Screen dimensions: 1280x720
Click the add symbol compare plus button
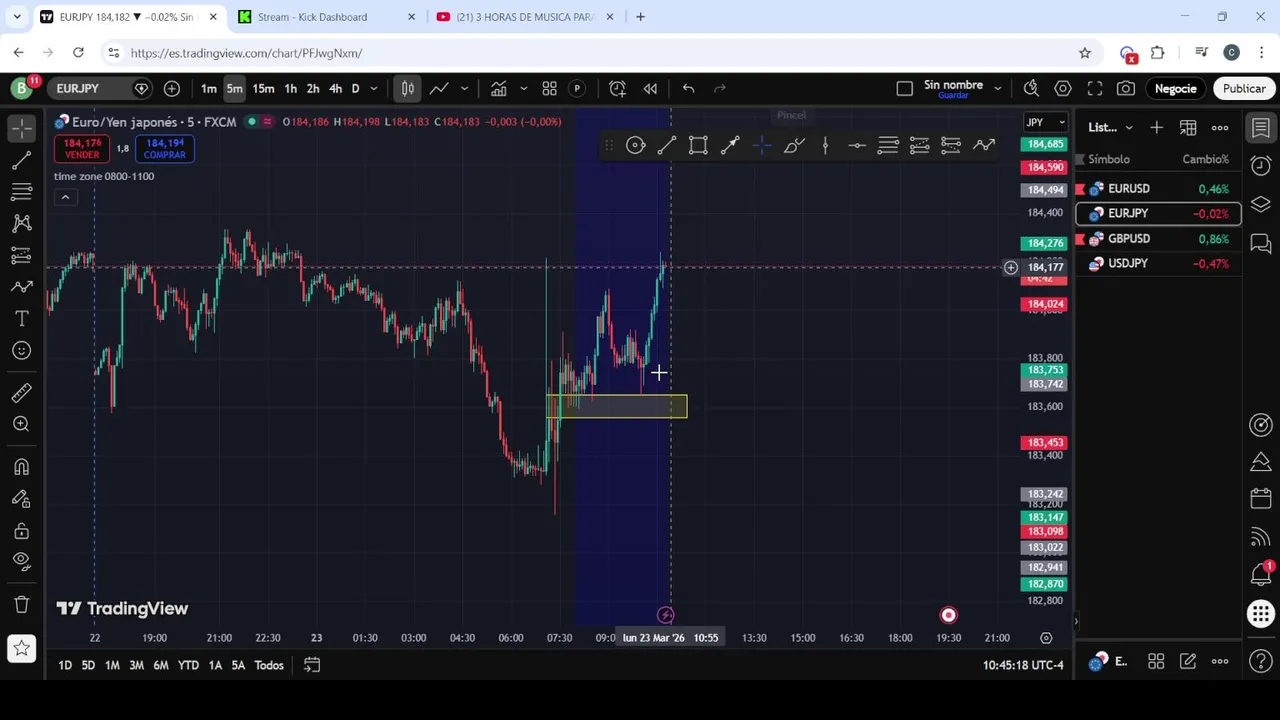pos(172,88)
